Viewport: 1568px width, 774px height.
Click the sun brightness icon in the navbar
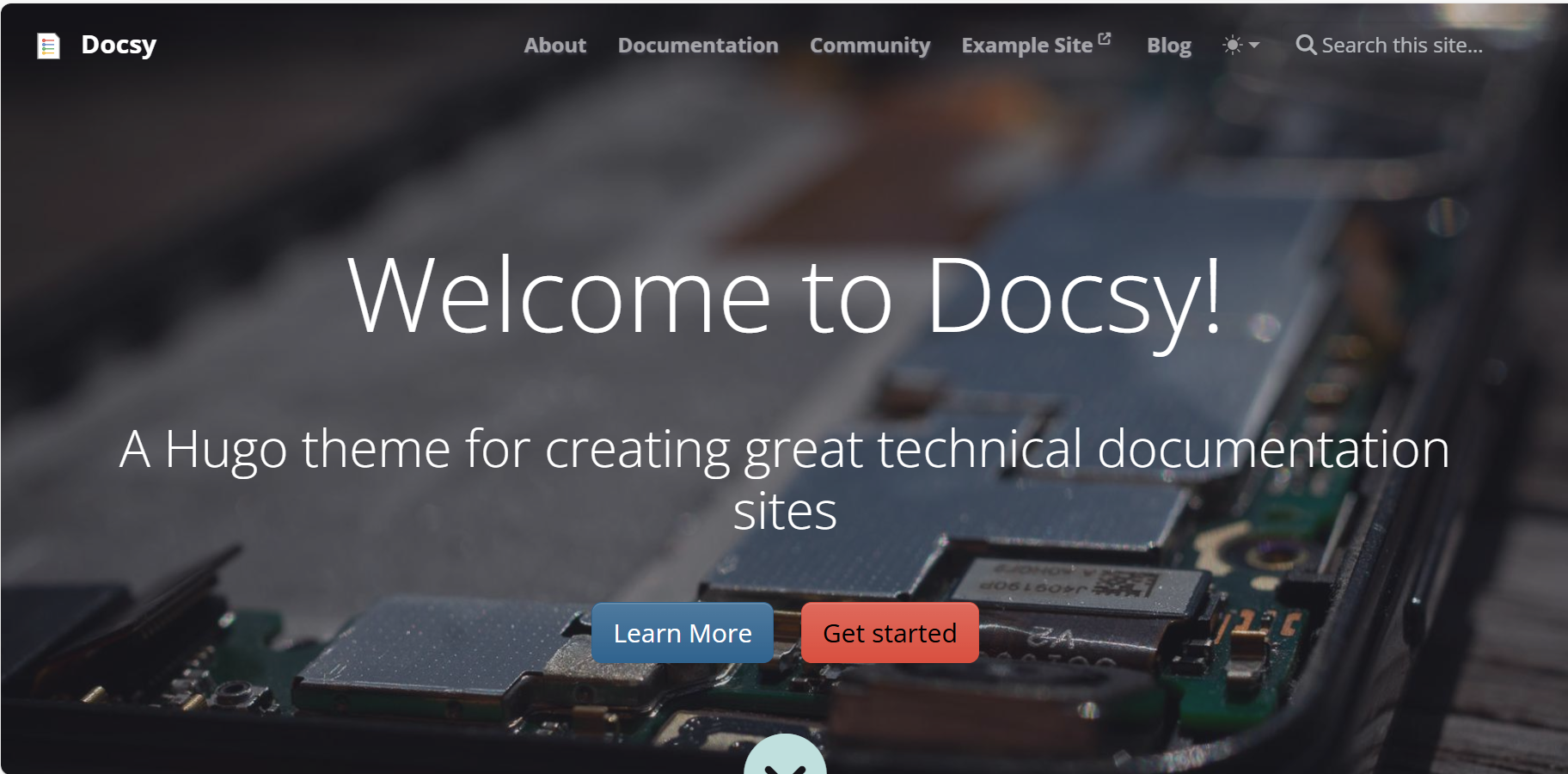(x=1233, y=44)
